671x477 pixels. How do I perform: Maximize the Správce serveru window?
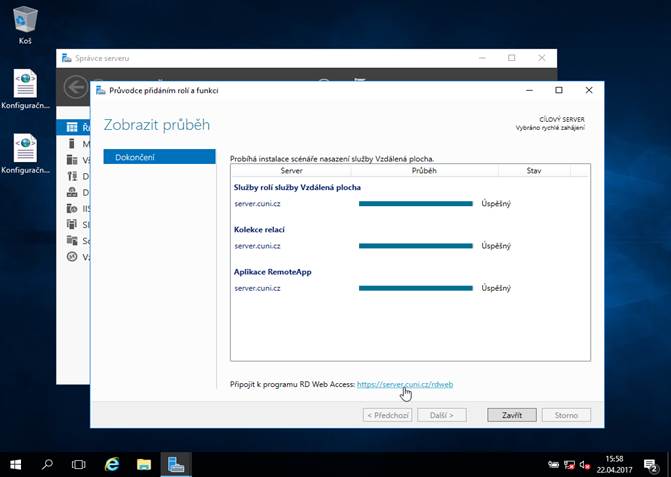coord(512,58)
